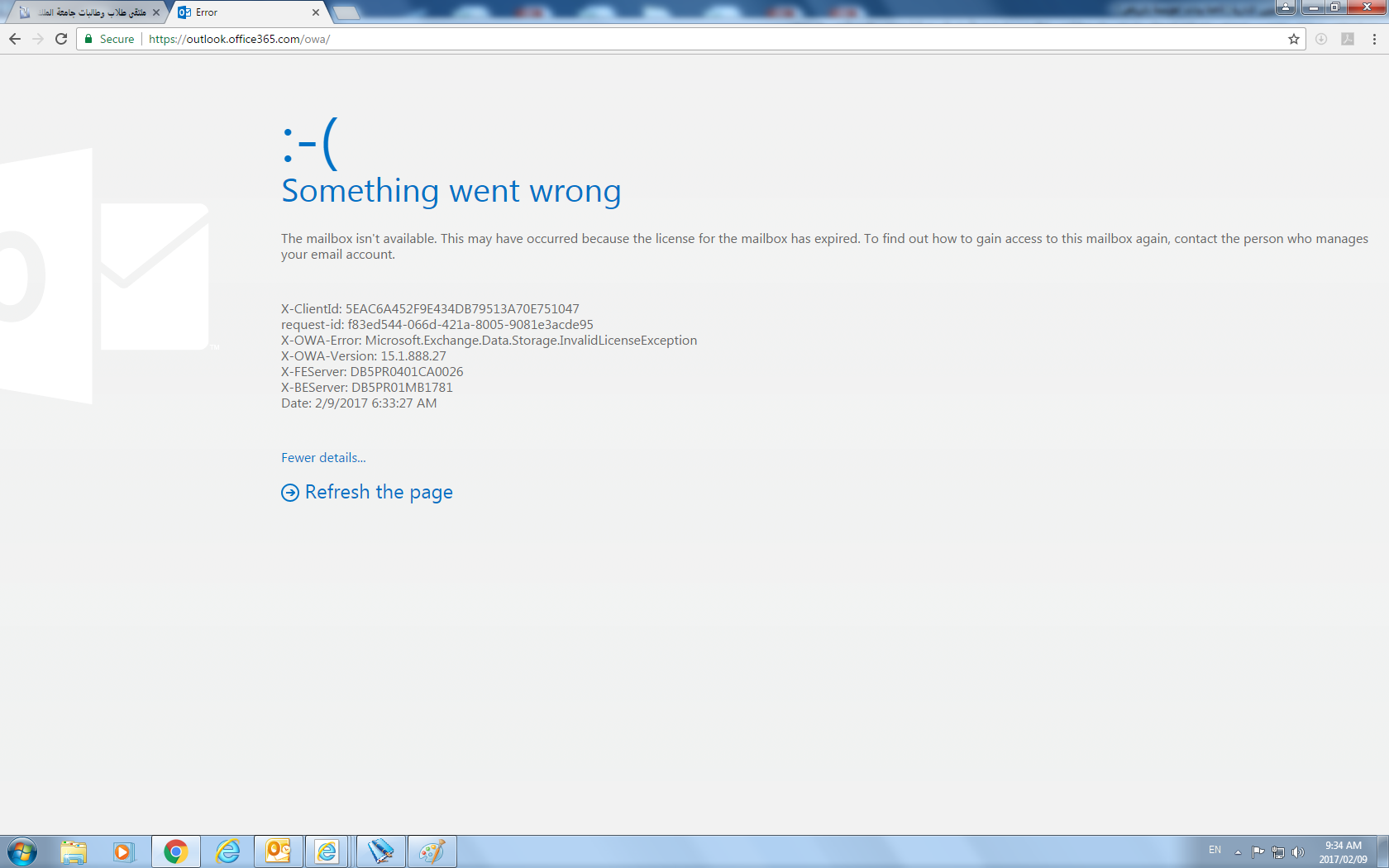Open a new browser tab
Image resolution: width=1389 pixels, height=868 pixels.
[346, 12]
